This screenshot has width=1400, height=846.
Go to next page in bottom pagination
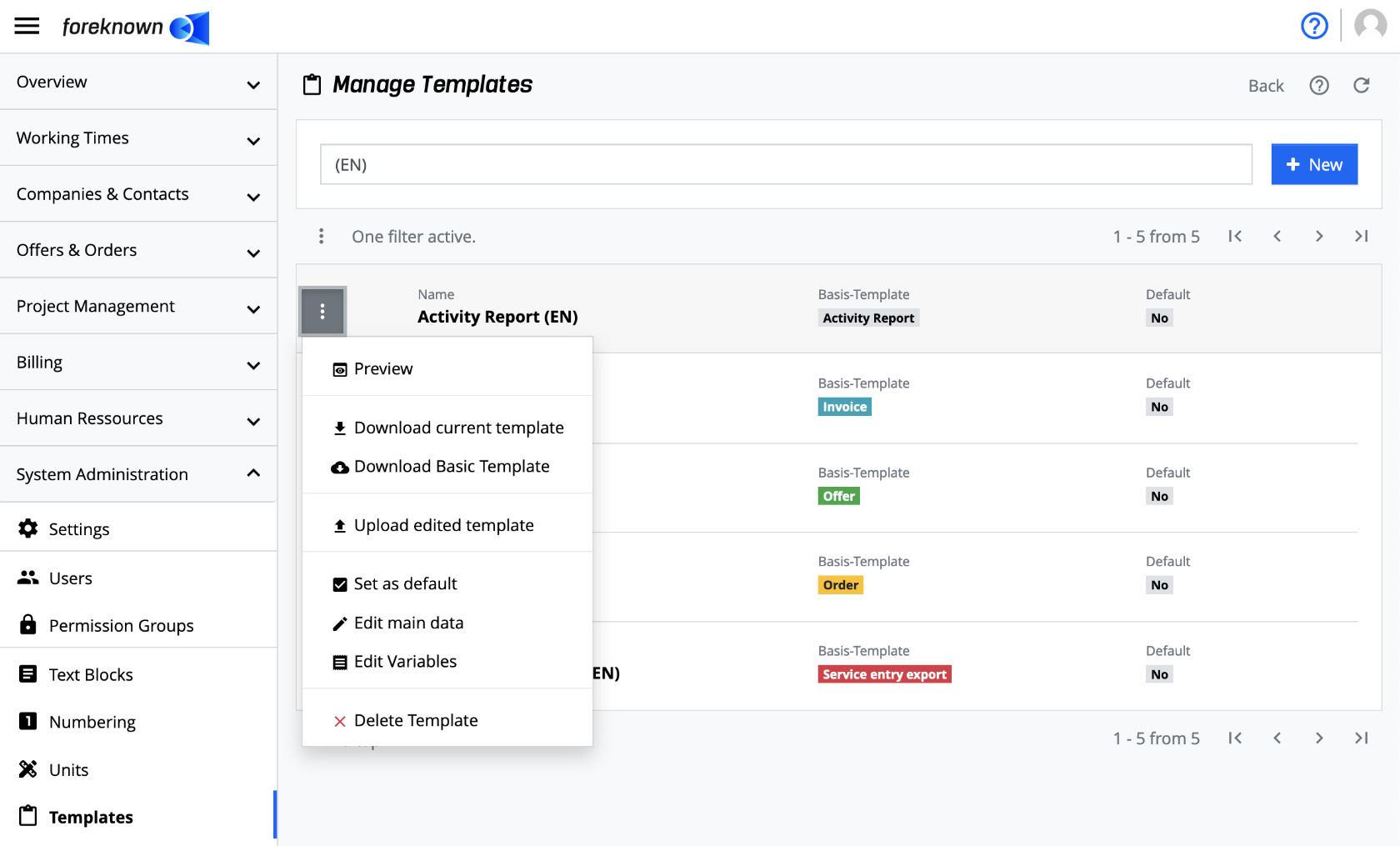[1318, 738]
